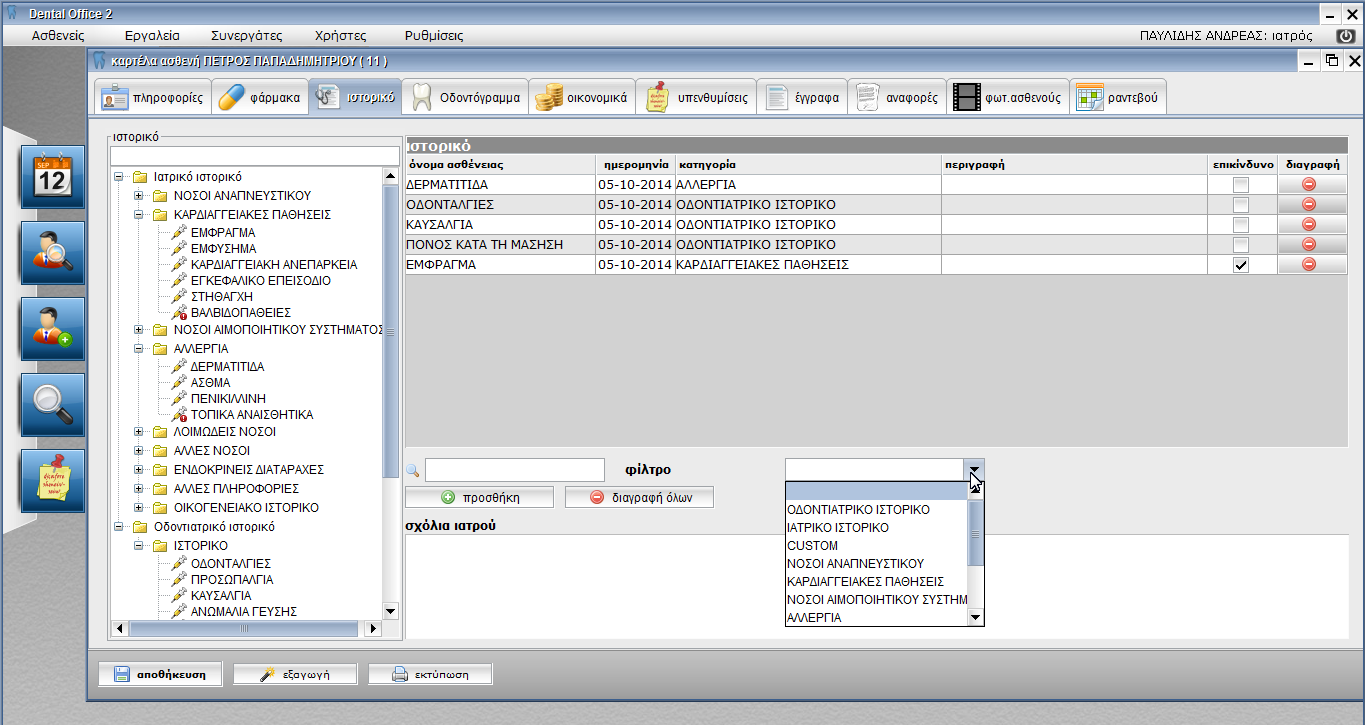Click the ΕΜΦΡΑΓΜΑ syringe item in tree
Viewport: 1365px width, 725px height.
[213, 233]
